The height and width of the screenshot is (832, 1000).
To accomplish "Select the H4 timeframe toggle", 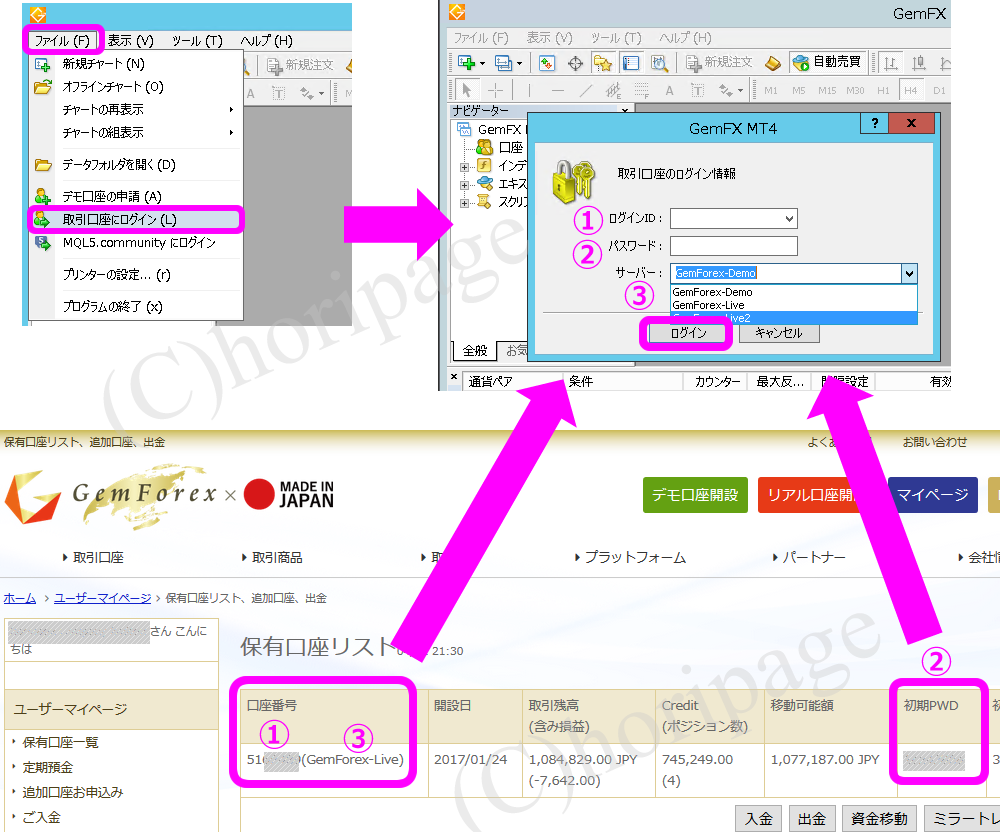I will click(910, 90).
